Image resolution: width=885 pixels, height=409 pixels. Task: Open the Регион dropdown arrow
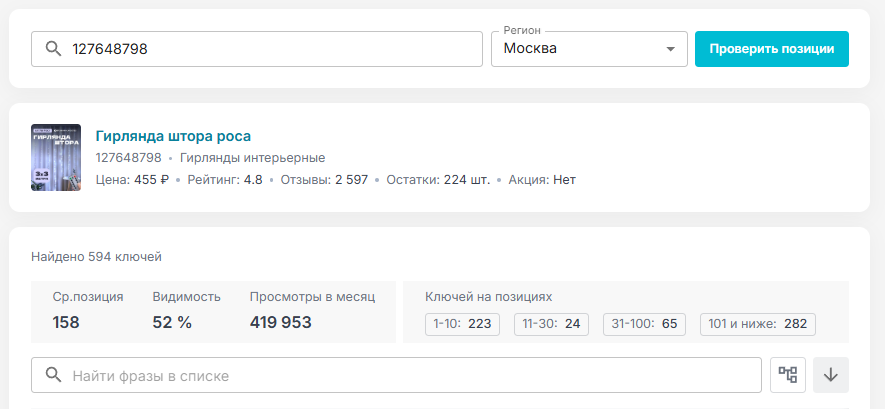pyautogui.click(x=670, y=49)
